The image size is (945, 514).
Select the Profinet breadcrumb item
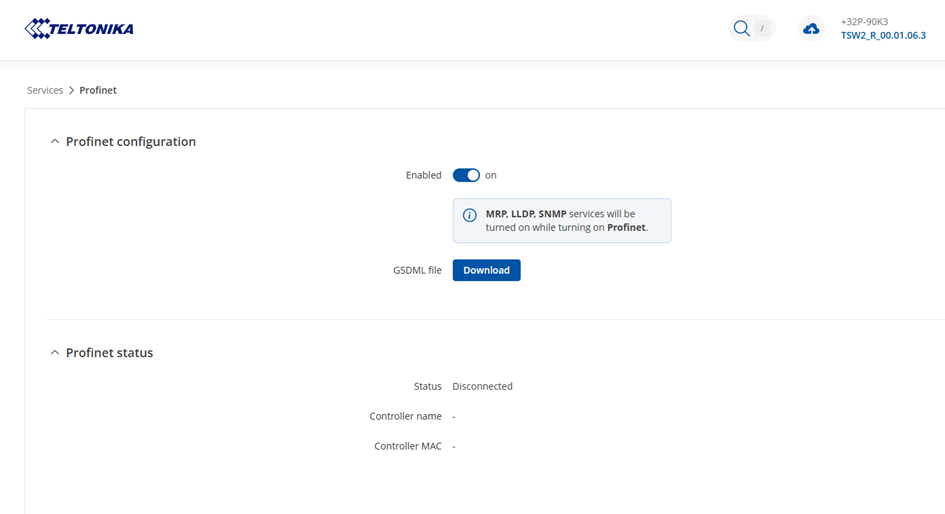pyautogui.click(x=98, y=91)
